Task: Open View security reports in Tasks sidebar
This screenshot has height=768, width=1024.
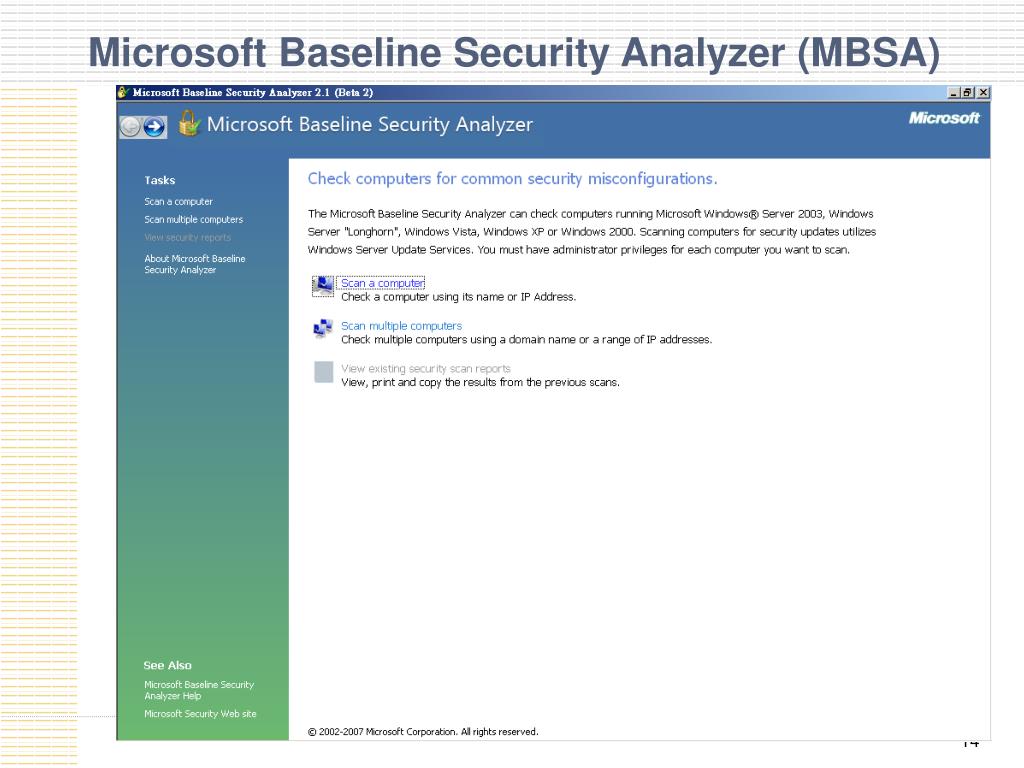Action: [187, 238]
